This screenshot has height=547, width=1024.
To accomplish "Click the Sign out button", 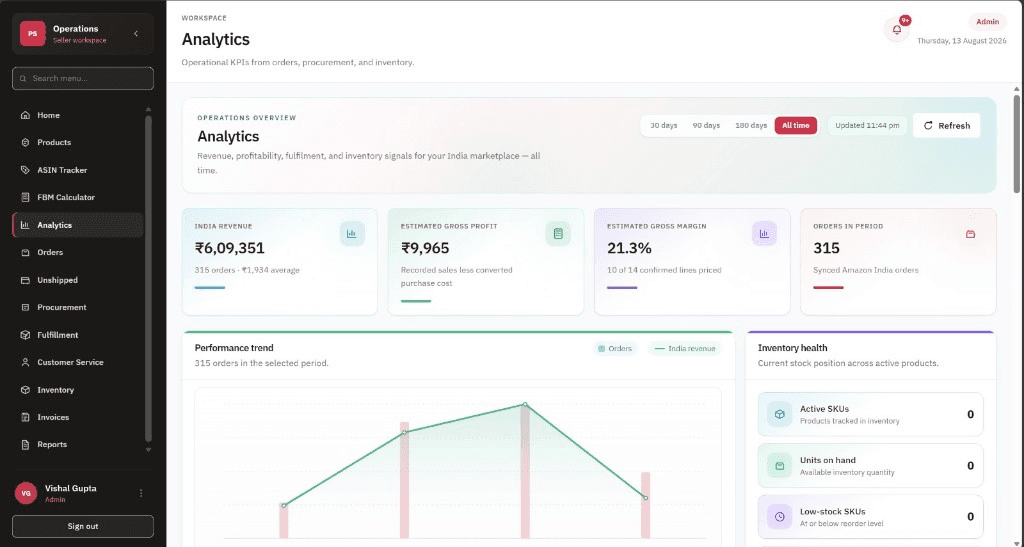I will pos(83,526).
